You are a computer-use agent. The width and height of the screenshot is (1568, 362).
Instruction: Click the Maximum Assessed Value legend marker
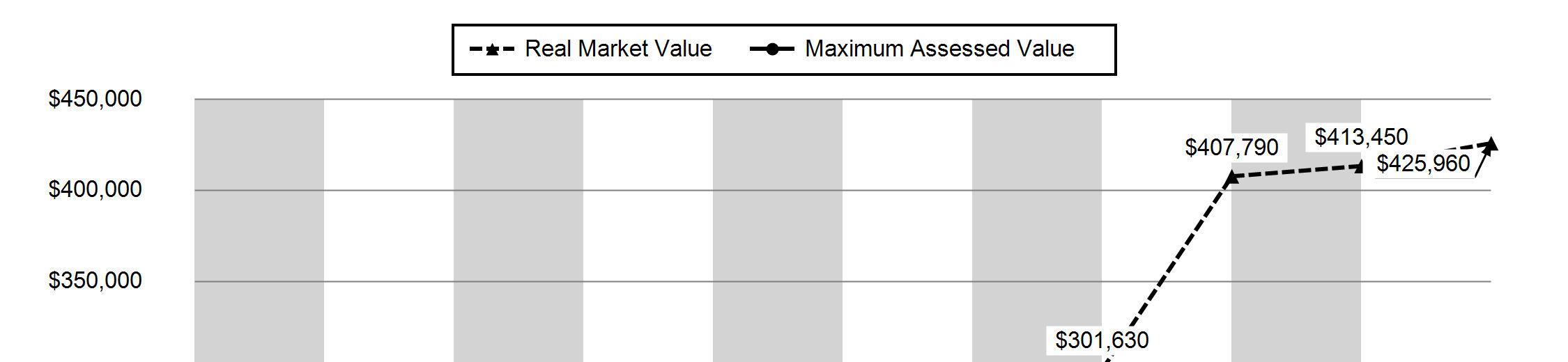pos(772,49)
